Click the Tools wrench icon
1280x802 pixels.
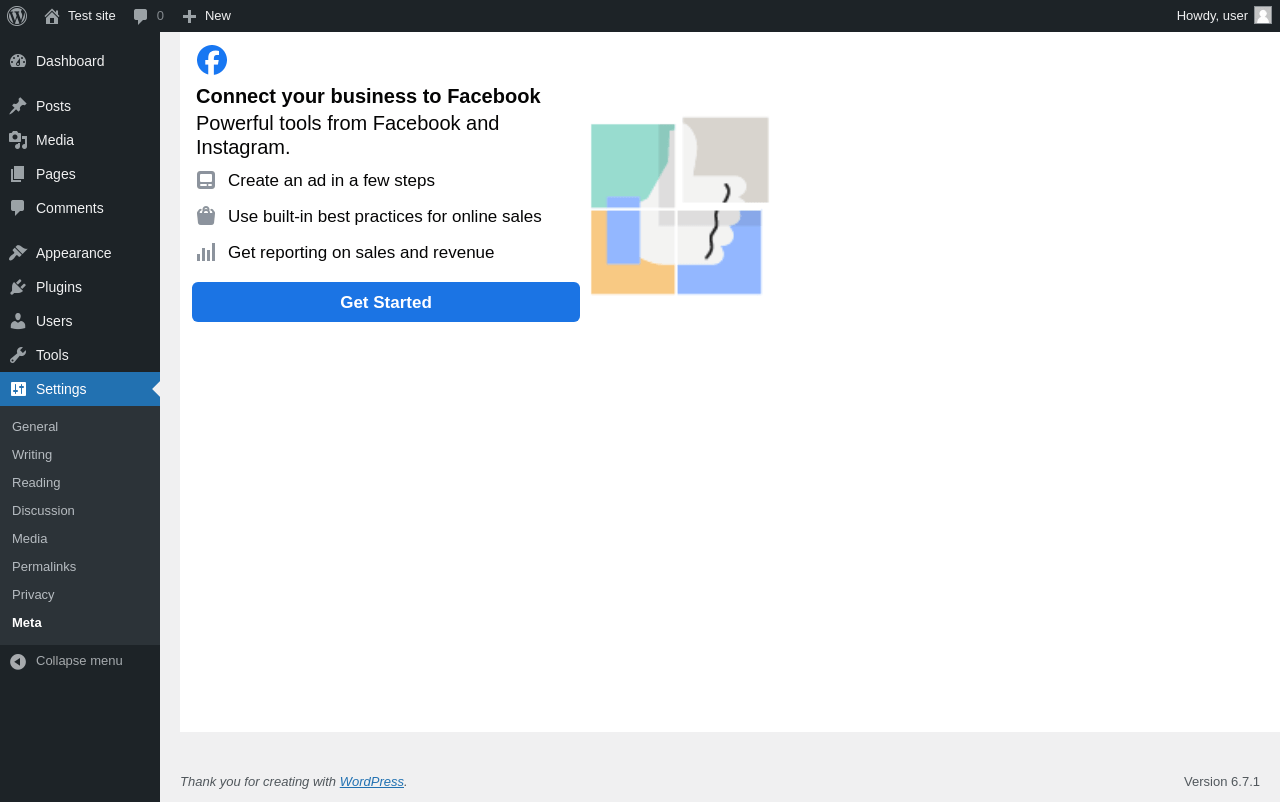[18, 355]
